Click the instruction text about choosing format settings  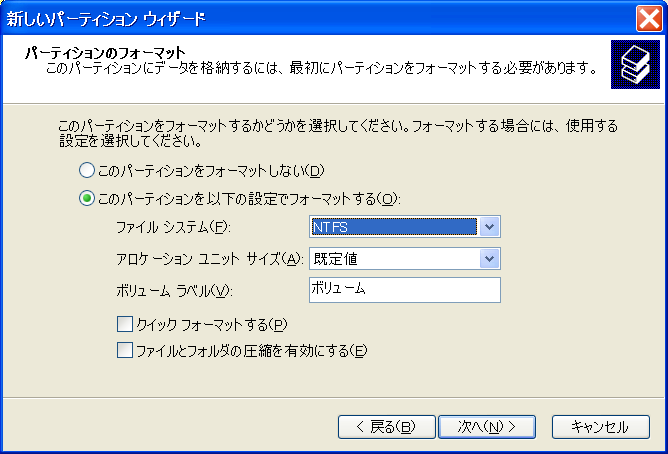[x=338, y=133]
